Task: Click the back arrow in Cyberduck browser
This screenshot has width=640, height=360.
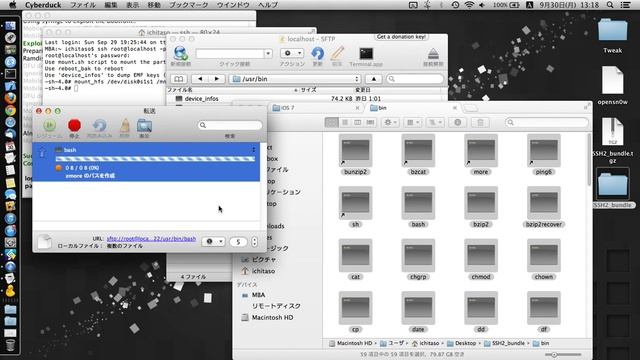Action: click(200, 79)
